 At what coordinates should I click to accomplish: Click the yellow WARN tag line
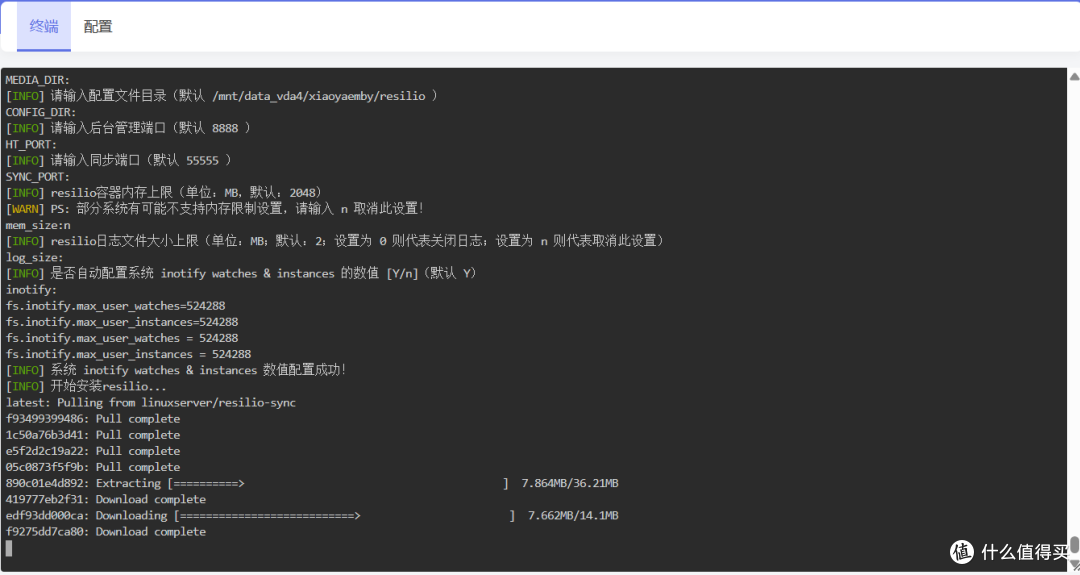215,209
